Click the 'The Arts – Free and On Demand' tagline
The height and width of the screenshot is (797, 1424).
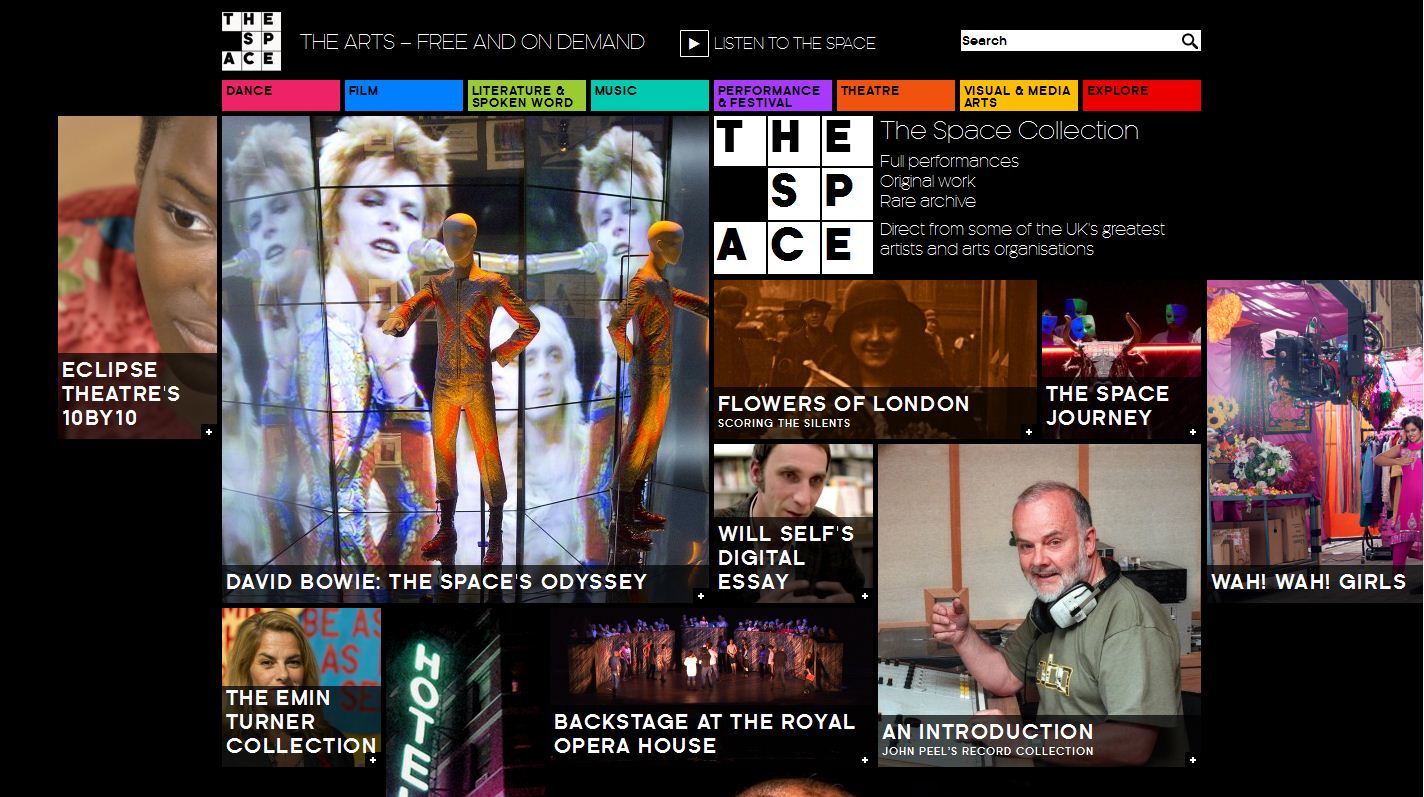[472, 42]
